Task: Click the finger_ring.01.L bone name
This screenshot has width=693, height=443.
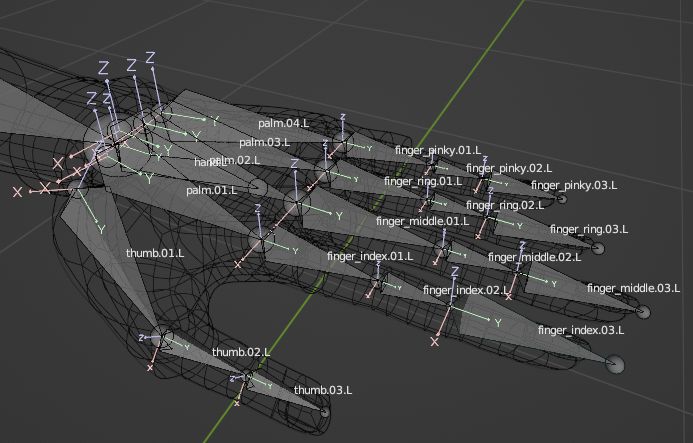Action: point(423,181)
